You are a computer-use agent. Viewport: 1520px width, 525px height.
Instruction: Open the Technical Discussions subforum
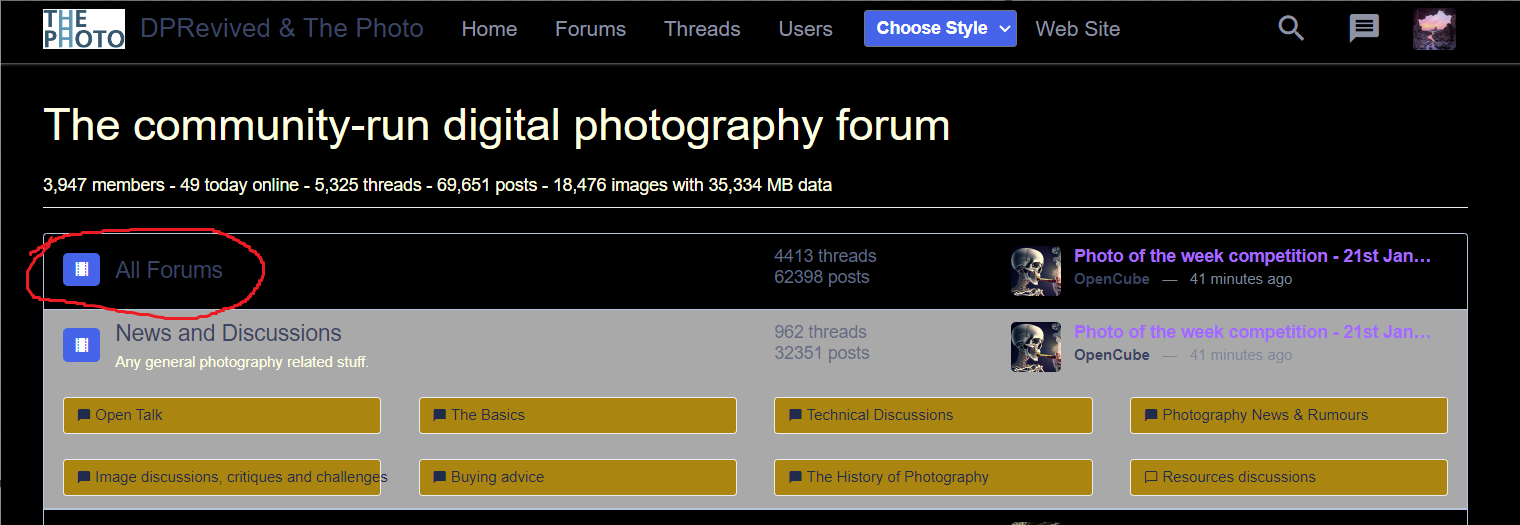click(932, 415)
